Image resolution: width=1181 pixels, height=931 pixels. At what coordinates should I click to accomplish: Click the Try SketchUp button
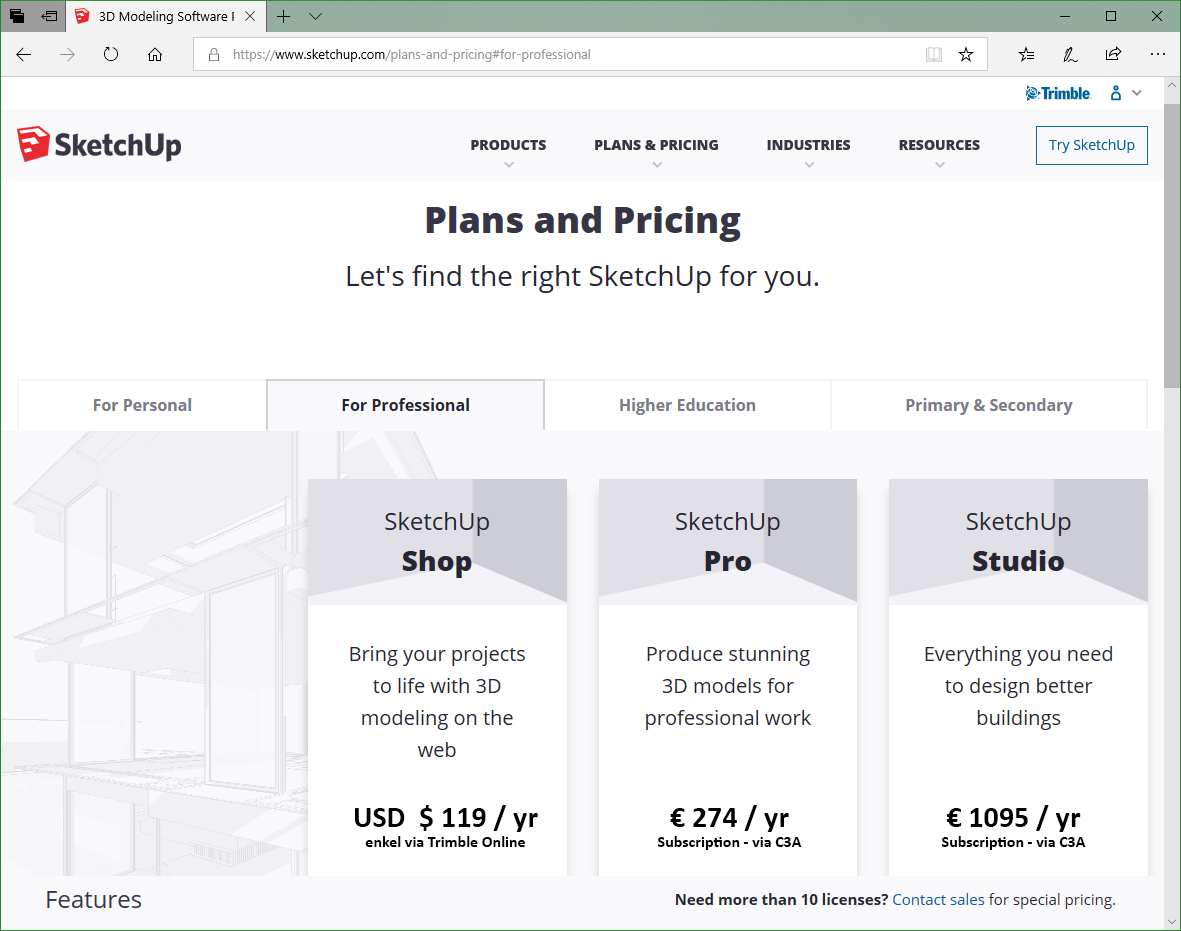pos(1091,145)
